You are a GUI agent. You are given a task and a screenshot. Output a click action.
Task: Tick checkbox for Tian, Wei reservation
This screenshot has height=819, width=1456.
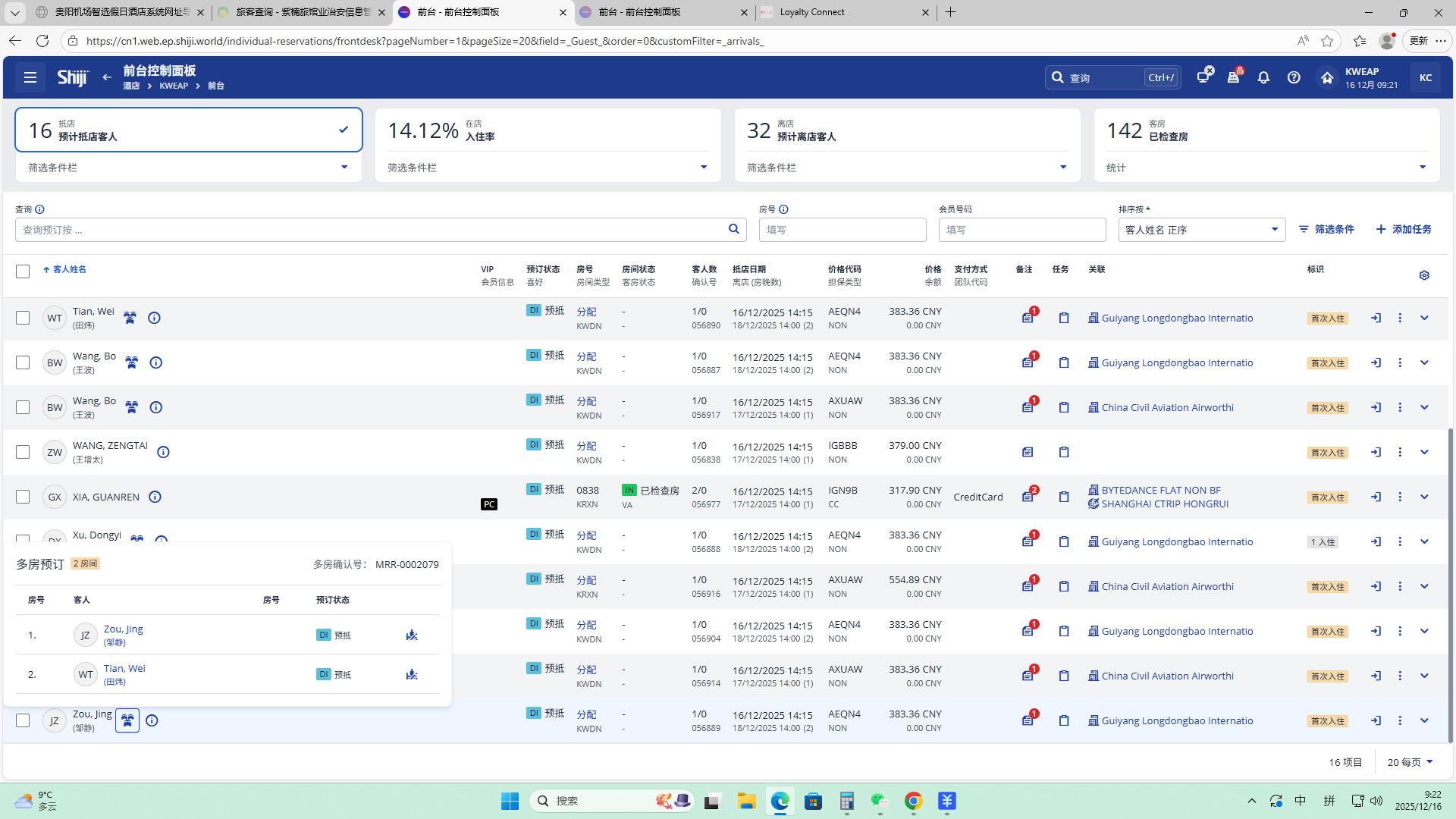pos(23,318)
